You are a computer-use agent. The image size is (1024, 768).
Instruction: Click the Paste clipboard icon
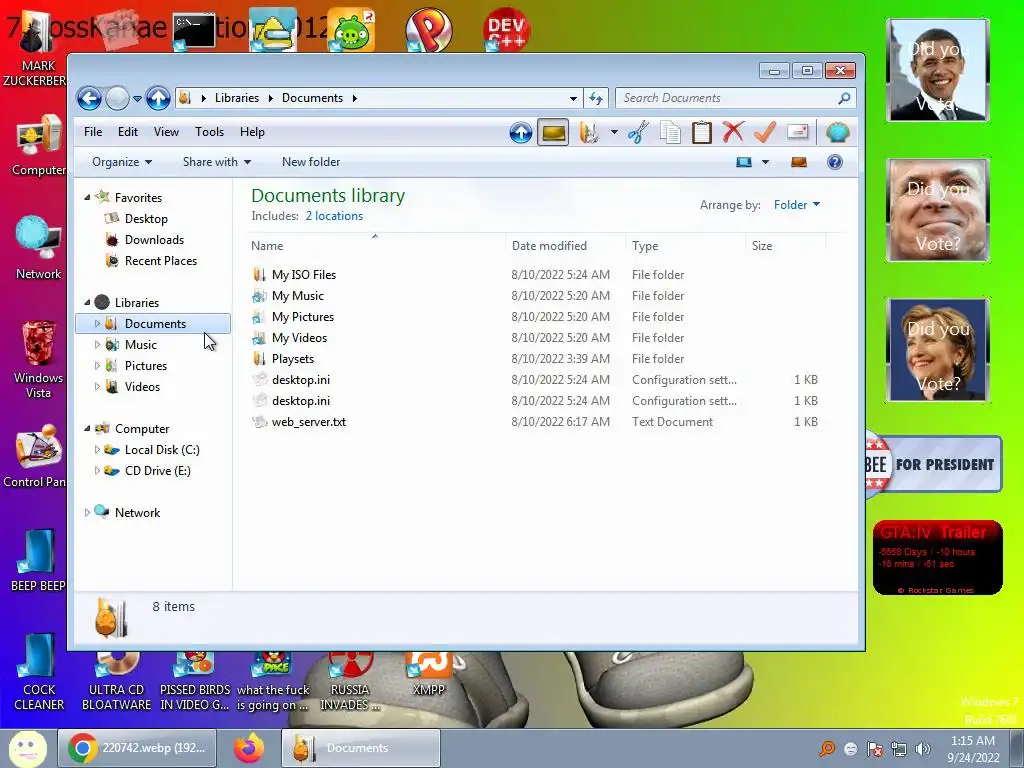(x=701, y=133)
